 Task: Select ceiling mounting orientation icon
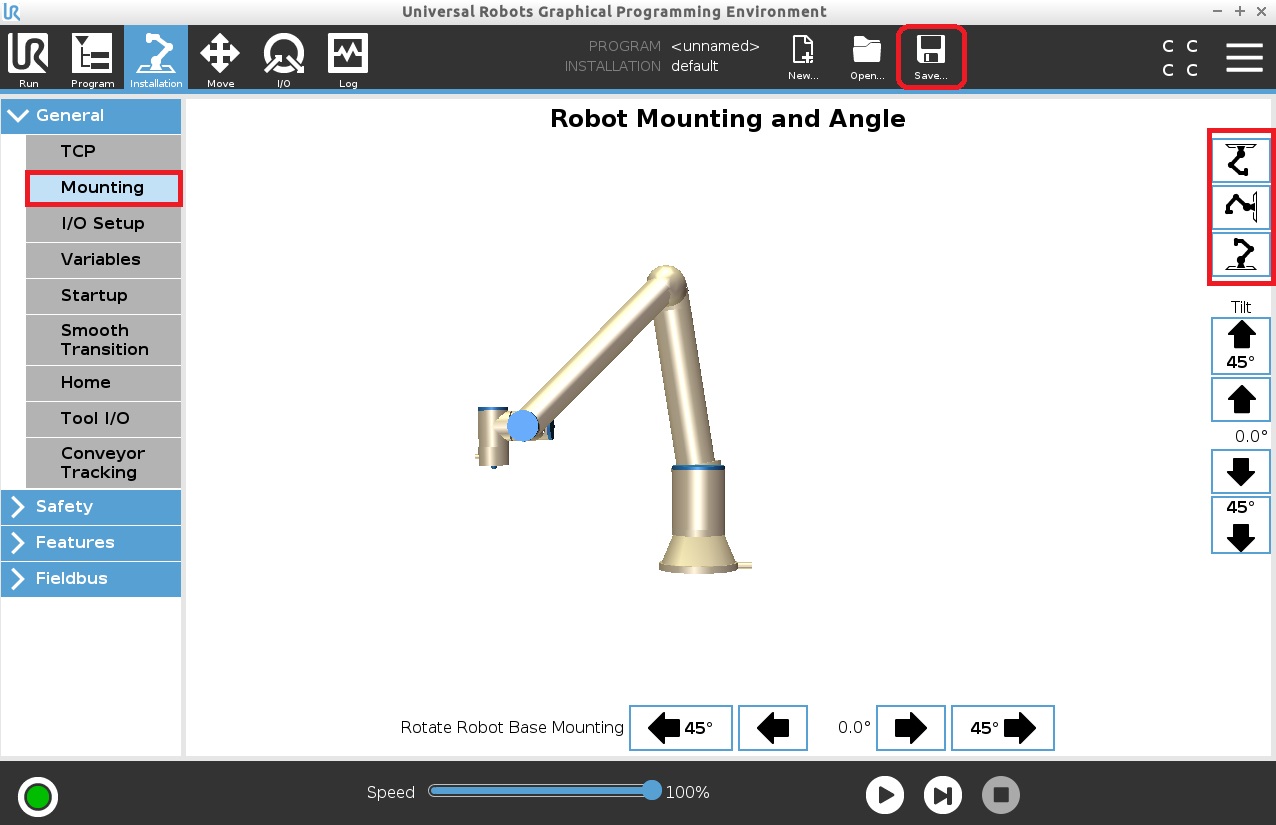tap(1241, 160)
